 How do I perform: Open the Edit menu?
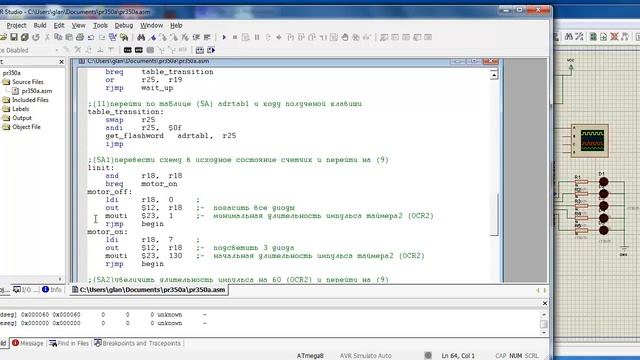[59, 25]
